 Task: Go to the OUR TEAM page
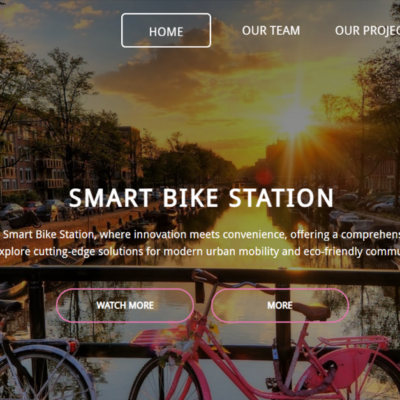click(x=271, y=31)
